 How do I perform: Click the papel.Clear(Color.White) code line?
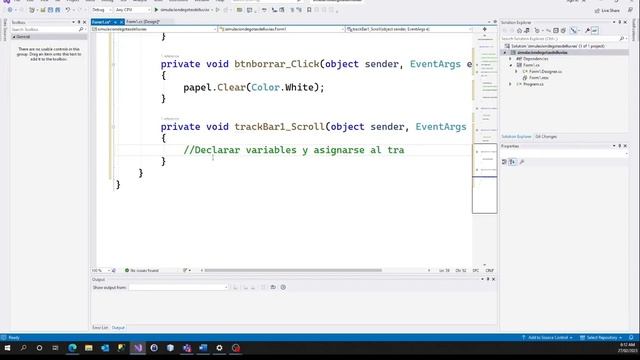tap(253, 87)
